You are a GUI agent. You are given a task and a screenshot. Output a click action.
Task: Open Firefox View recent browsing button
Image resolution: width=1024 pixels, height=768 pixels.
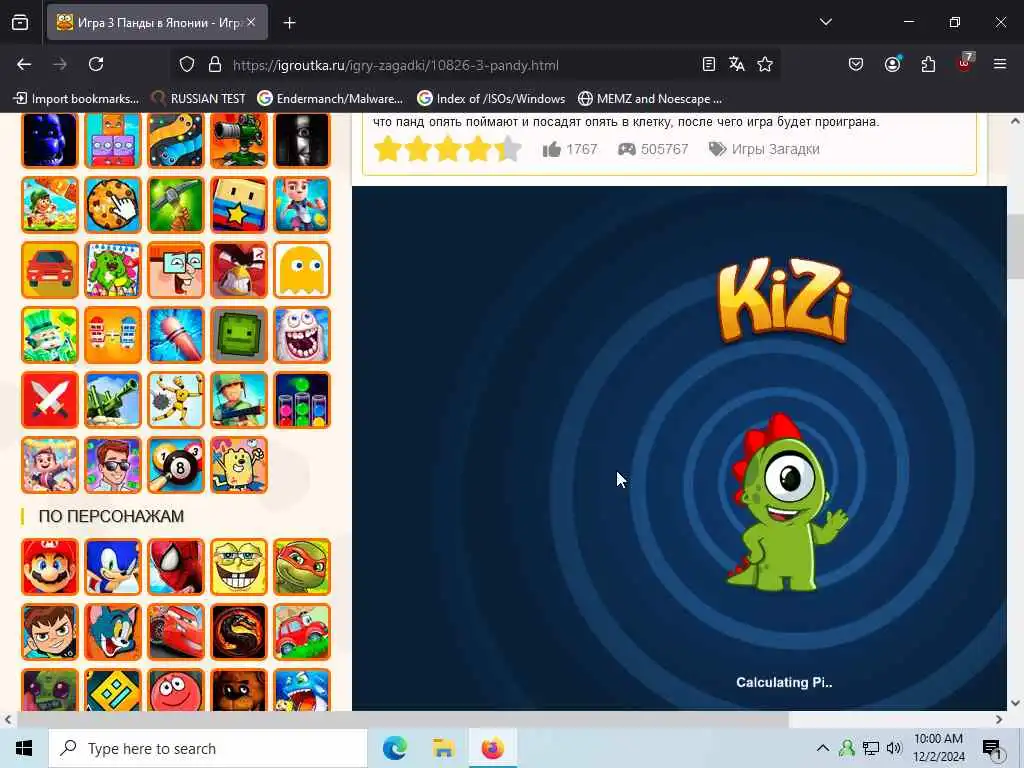[x=20, y=22]
